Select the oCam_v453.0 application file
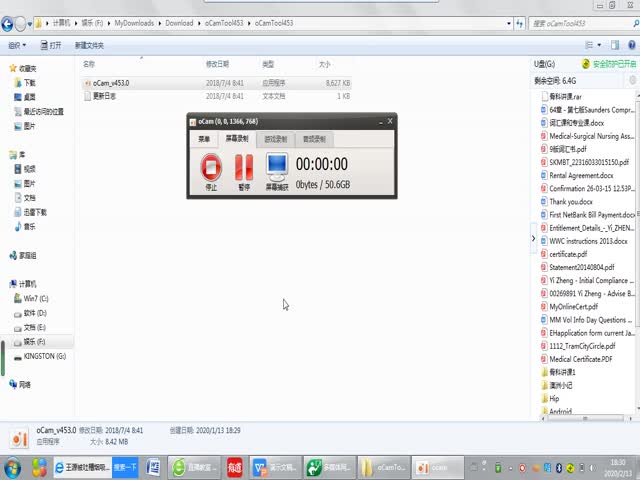 (110, 83)
